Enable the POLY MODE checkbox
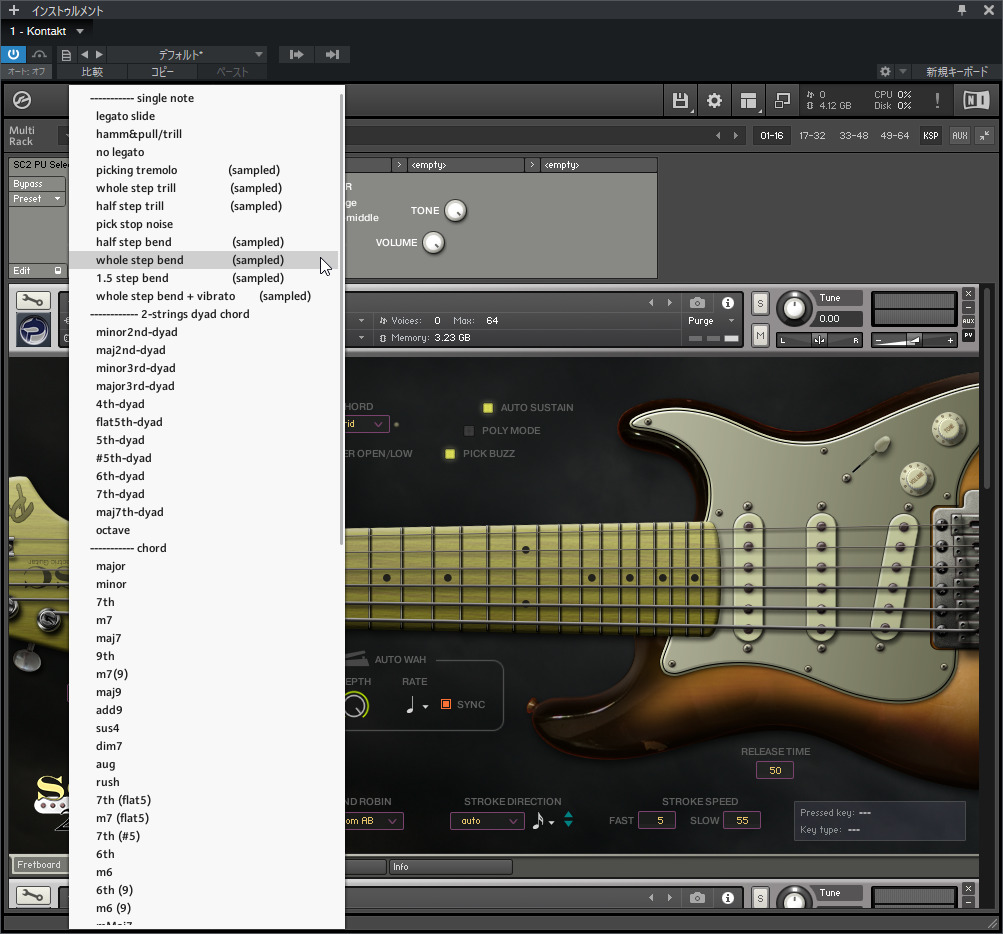Viewport: 1003px width, 934px height. (x=469, y=431)
